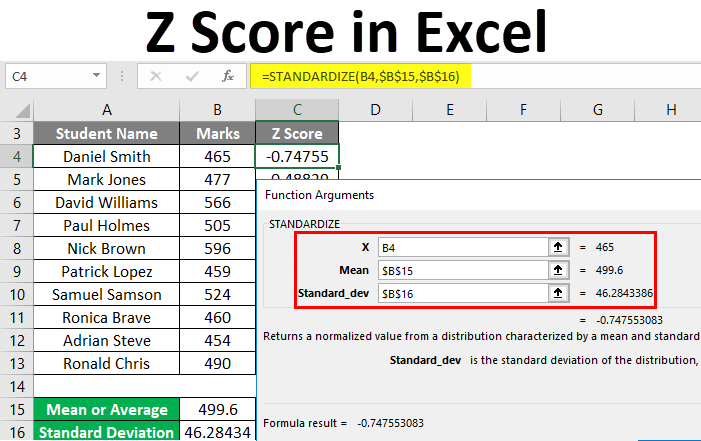The width and height of the screenshot is (701, 441).
Task: Click the X argument input field B4
Action: click(463, 247)
